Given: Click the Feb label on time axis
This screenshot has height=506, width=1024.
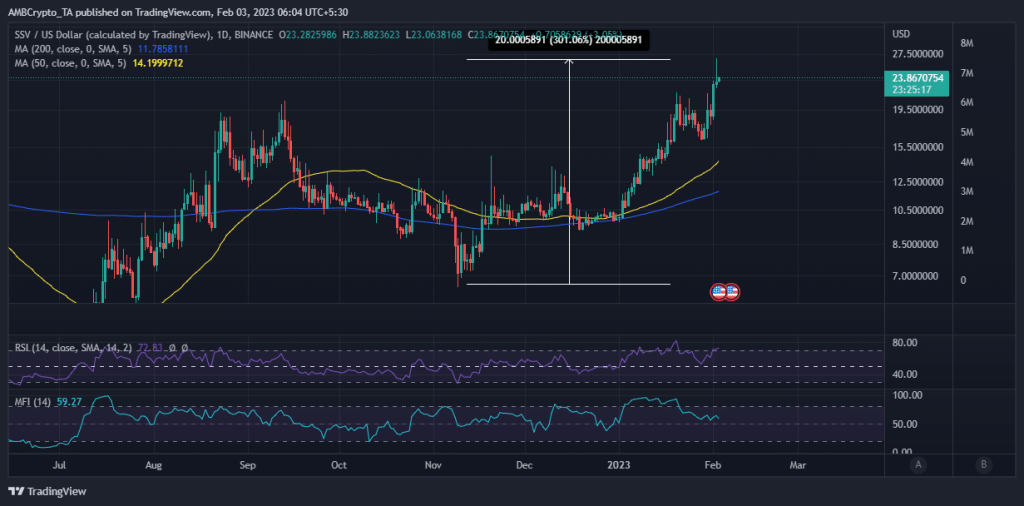Looking at the screenshot, I should coord(711,465).
